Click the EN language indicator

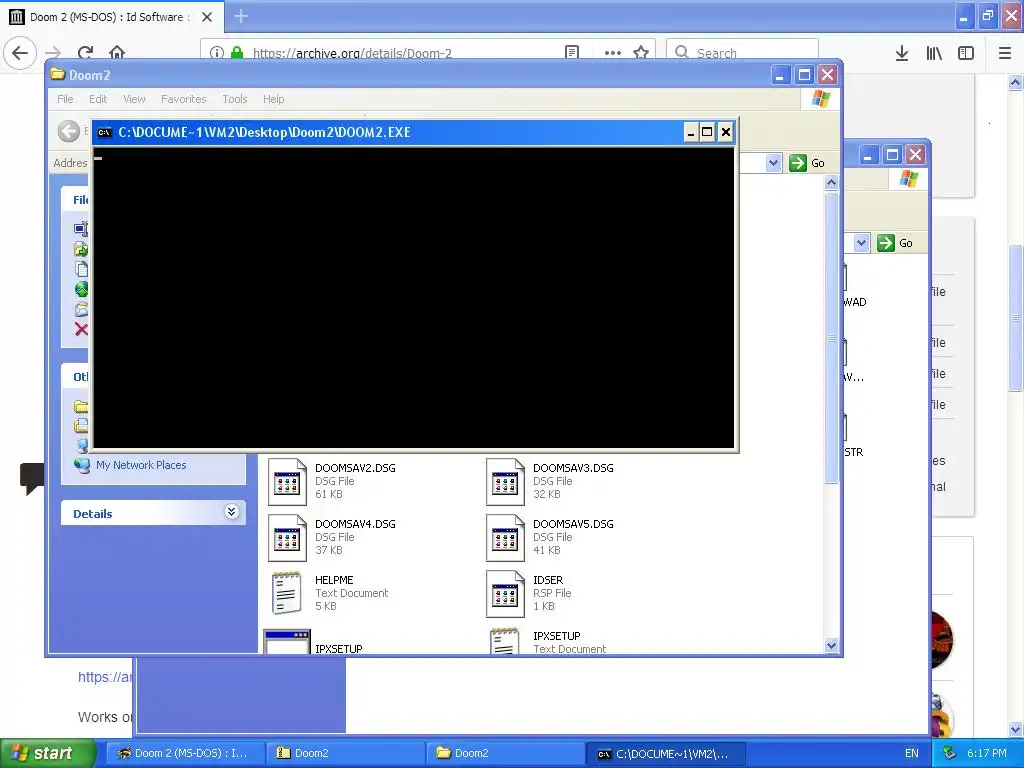tap(912, 753)
